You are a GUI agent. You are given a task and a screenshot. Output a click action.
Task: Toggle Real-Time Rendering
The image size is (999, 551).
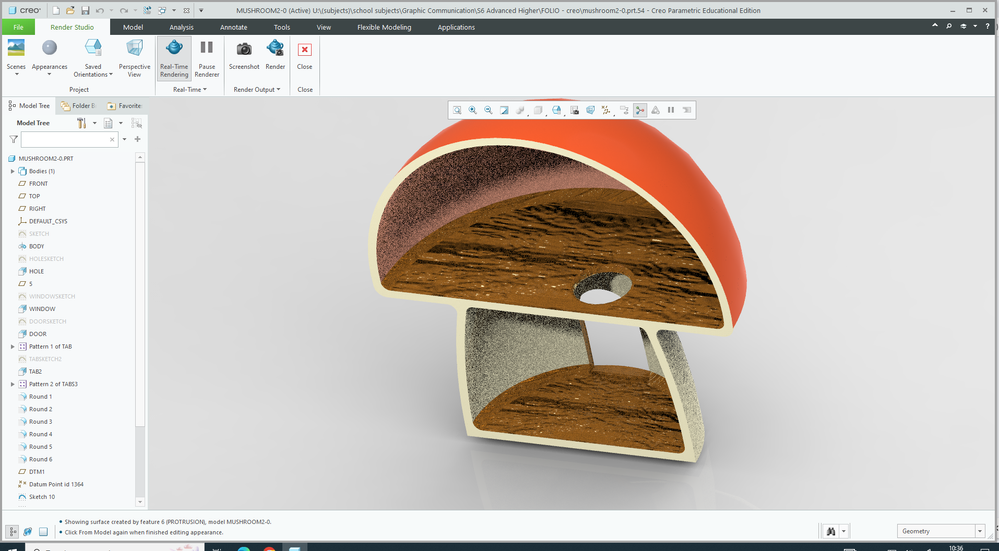pyautogui.click(x=174, y=57)
